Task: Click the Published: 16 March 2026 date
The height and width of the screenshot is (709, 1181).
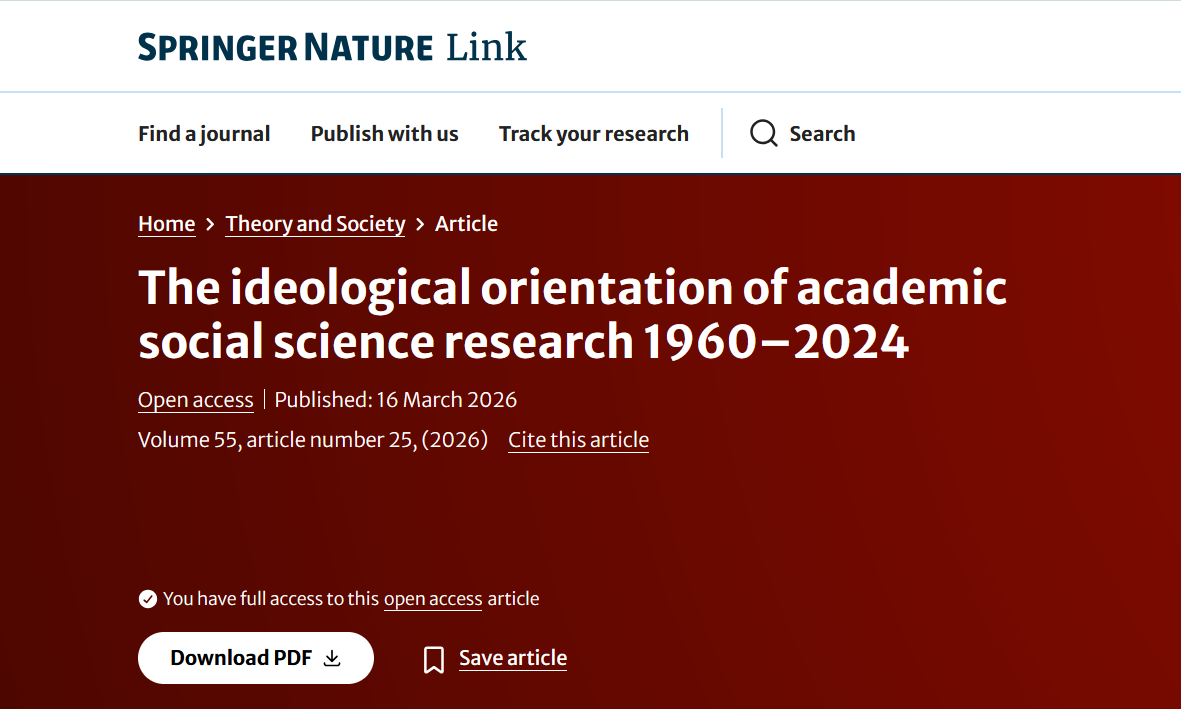Action: coord(396,400)
